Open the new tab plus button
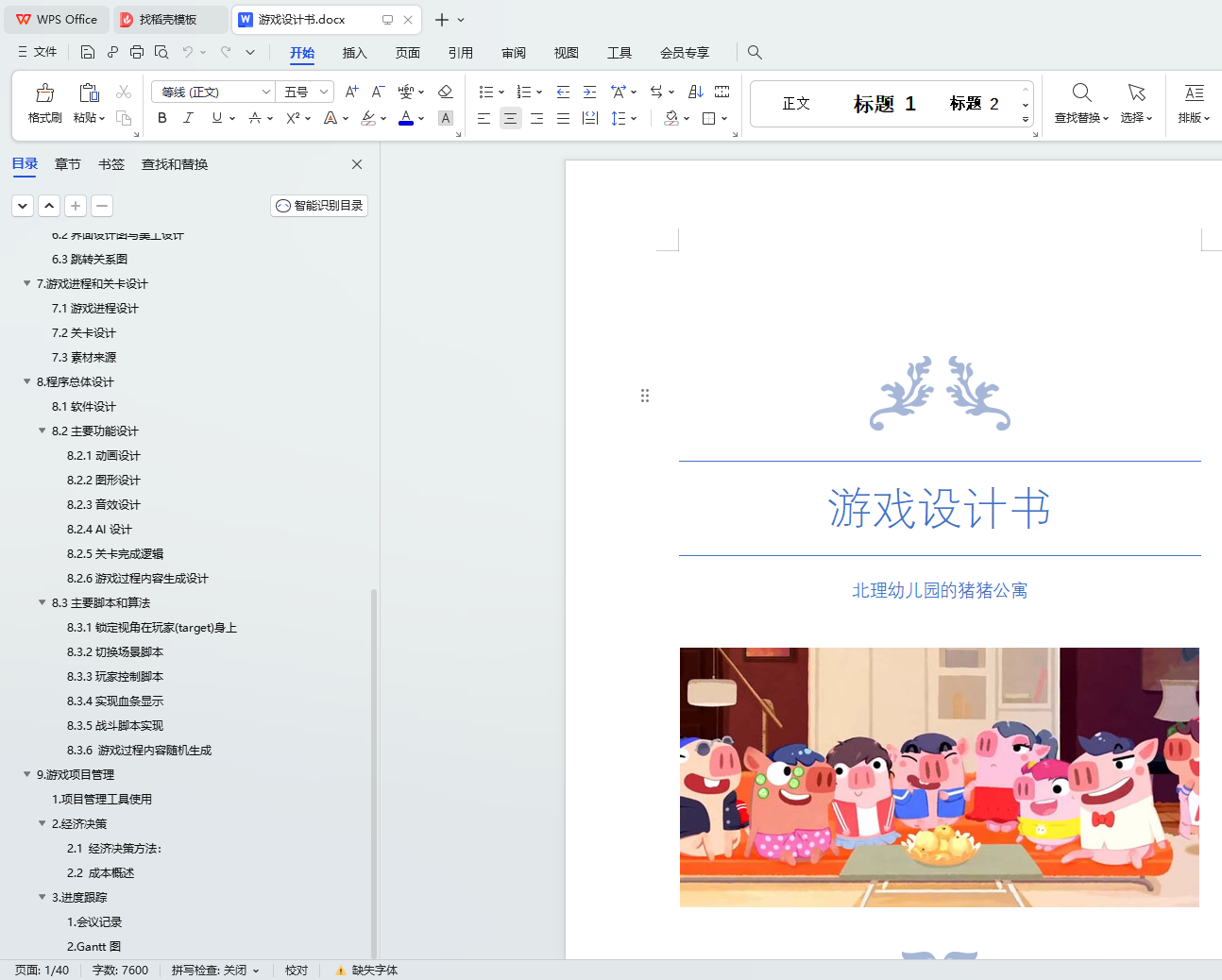The height and width of the screenshot is (980, 1222). tap(441, 20)
